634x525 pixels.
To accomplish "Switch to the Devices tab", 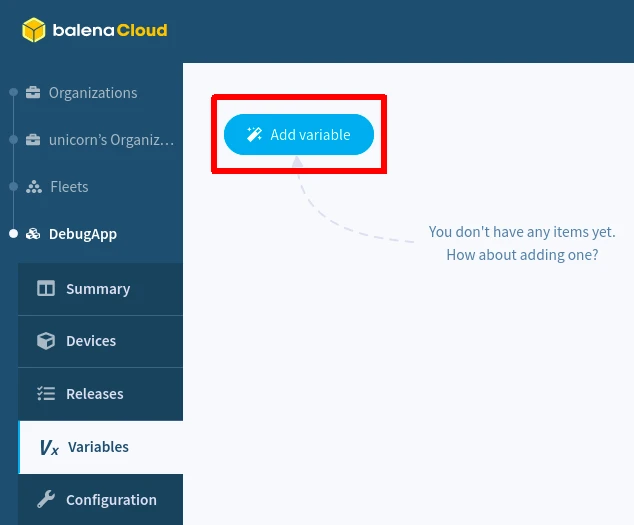I will [91, 341].
